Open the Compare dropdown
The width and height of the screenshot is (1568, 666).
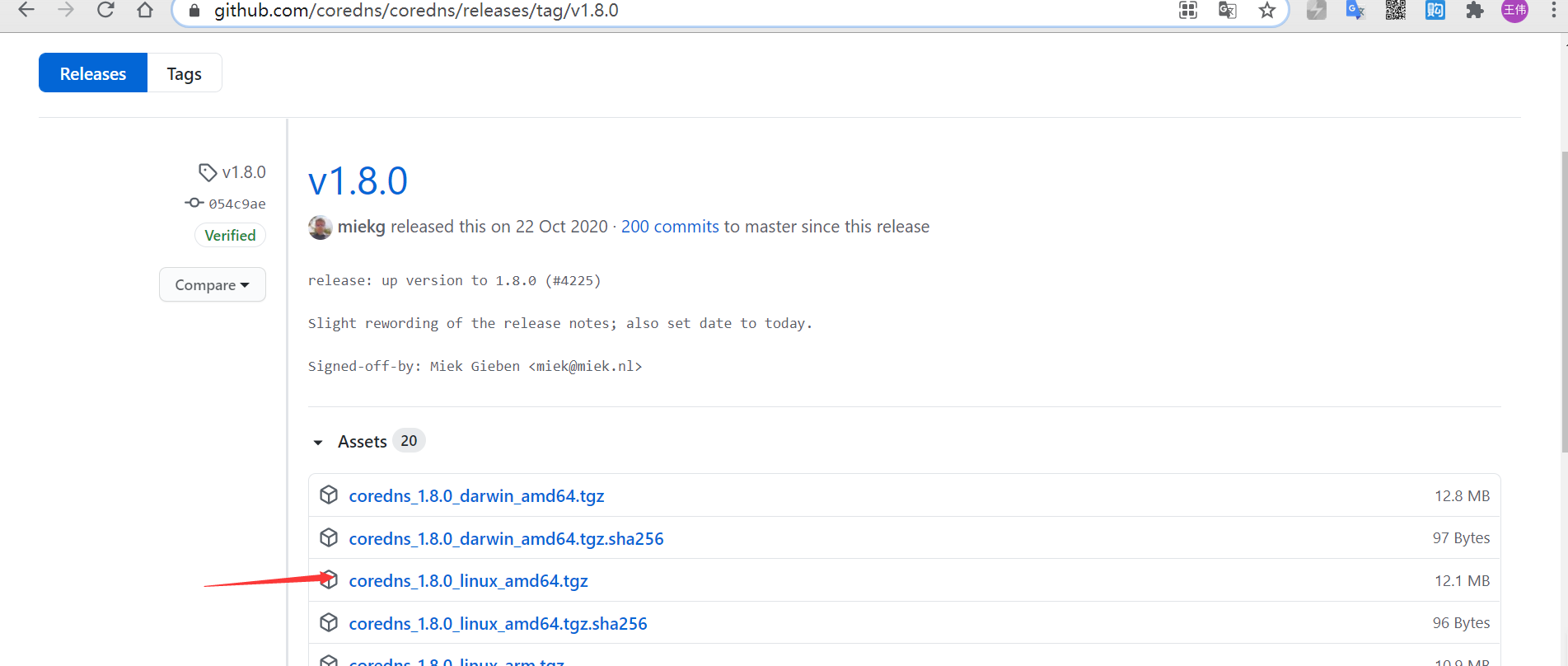pos(213,284)
